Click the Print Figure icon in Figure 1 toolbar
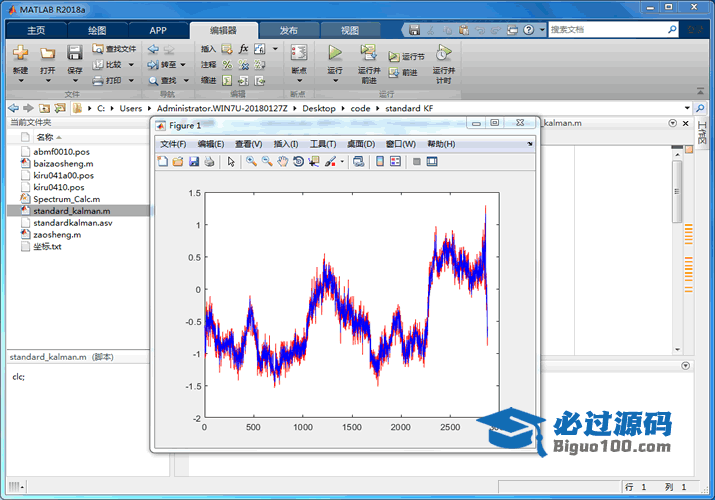 click(x=209, y=161)
